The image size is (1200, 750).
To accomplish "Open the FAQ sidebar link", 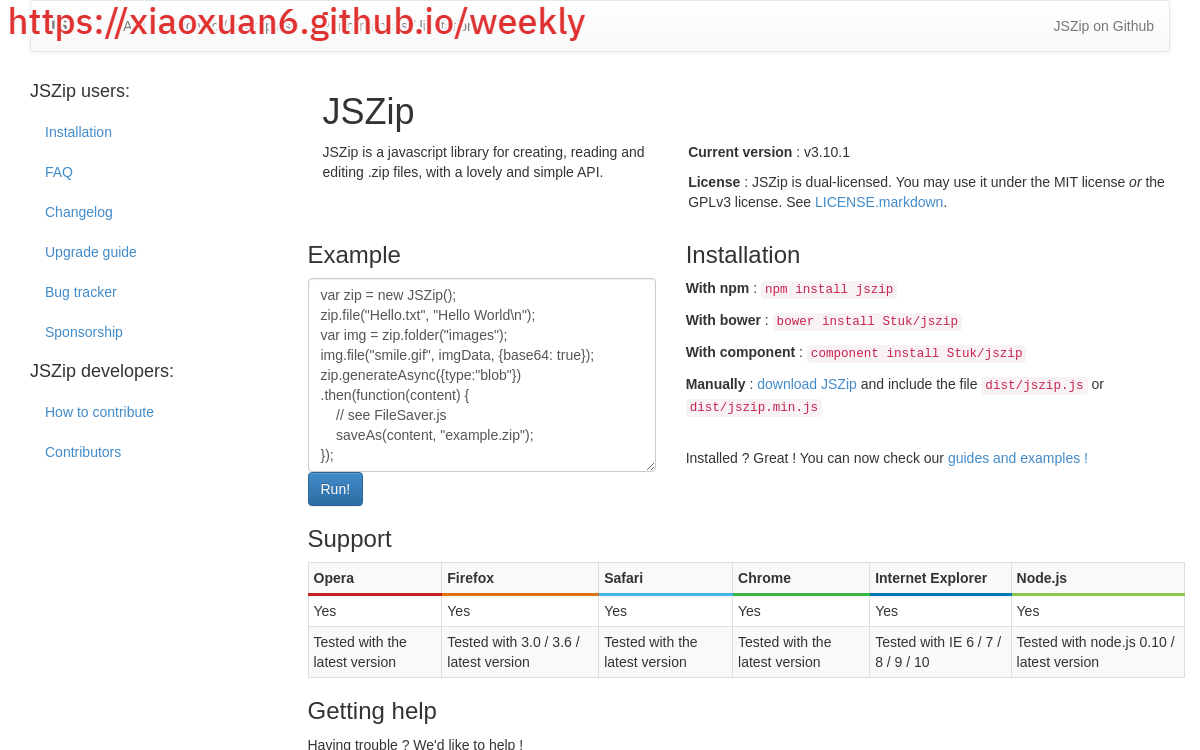I will [59, 172].
